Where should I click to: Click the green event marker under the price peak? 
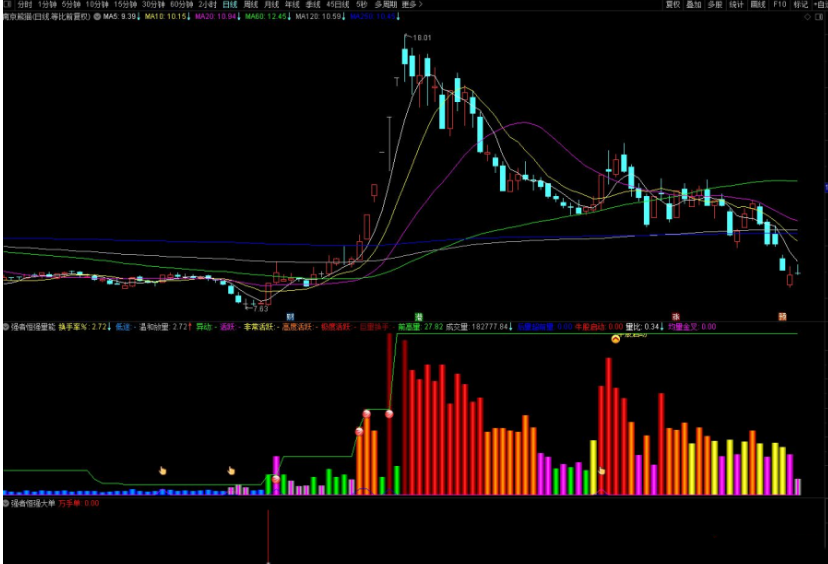pos(418,317)
